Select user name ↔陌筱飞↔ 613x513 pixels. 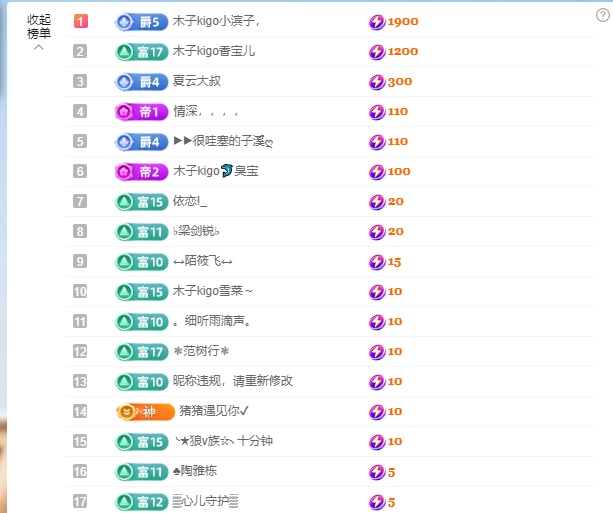[203, 261]
